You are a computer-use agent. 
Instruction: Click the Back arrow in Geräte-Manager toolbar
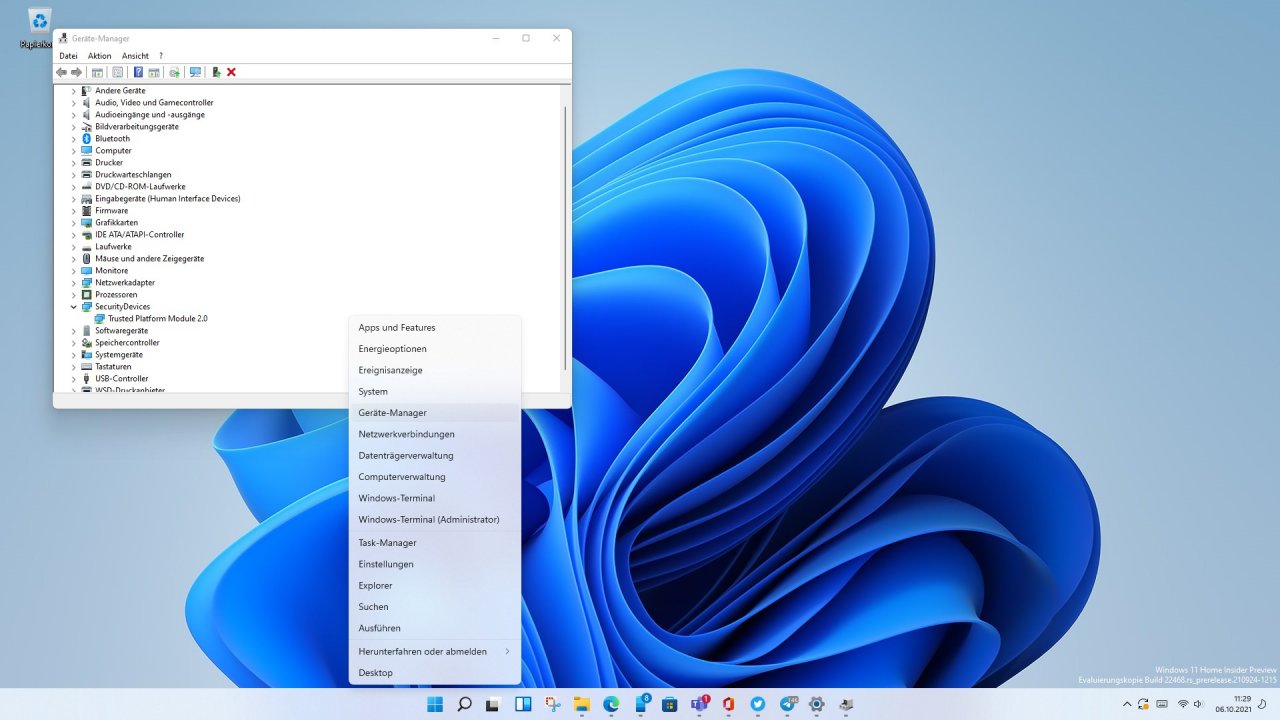click(x=62, y=72)
